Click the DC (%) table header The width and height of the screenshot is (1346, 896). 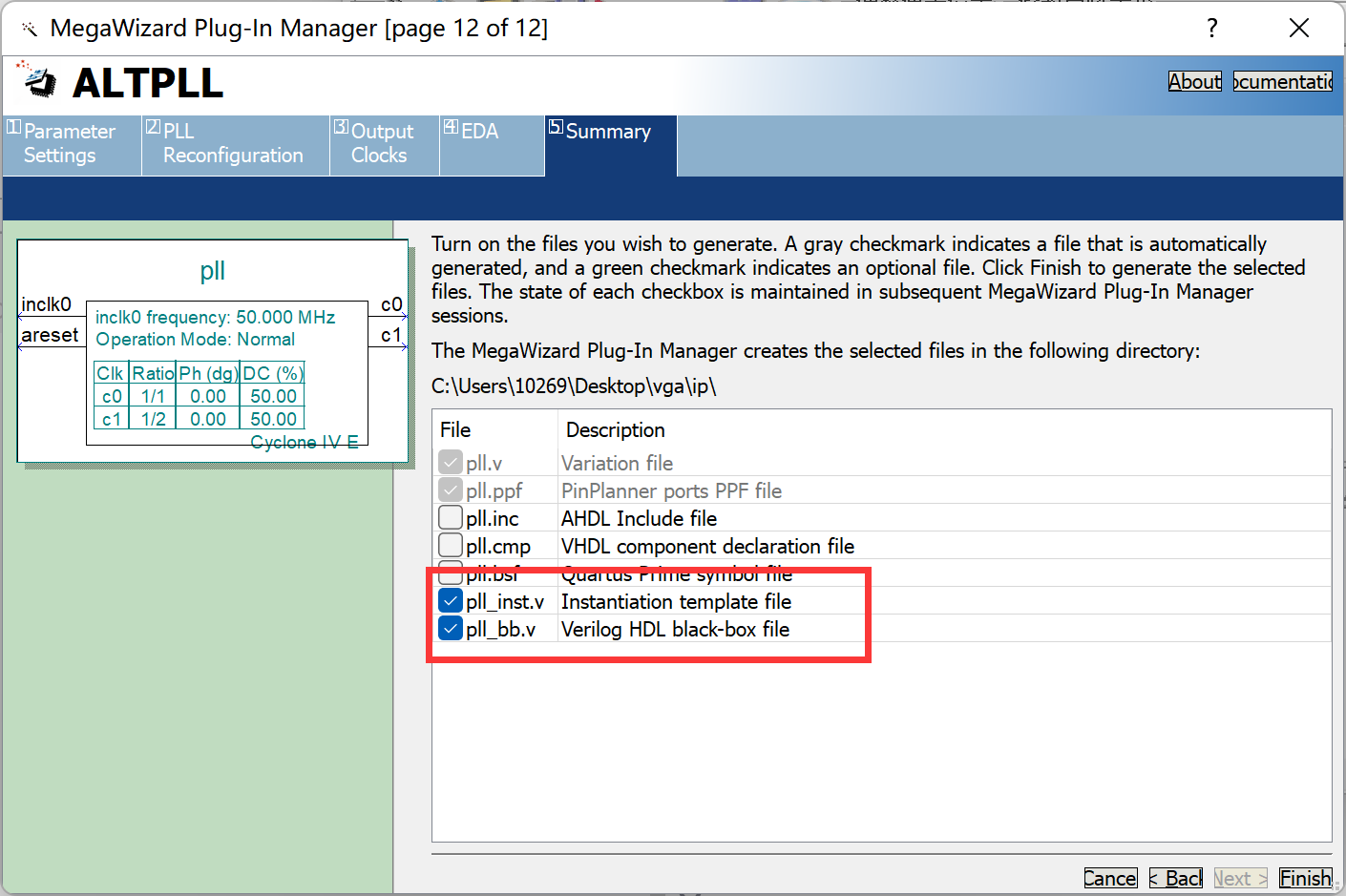click(273, 373)
